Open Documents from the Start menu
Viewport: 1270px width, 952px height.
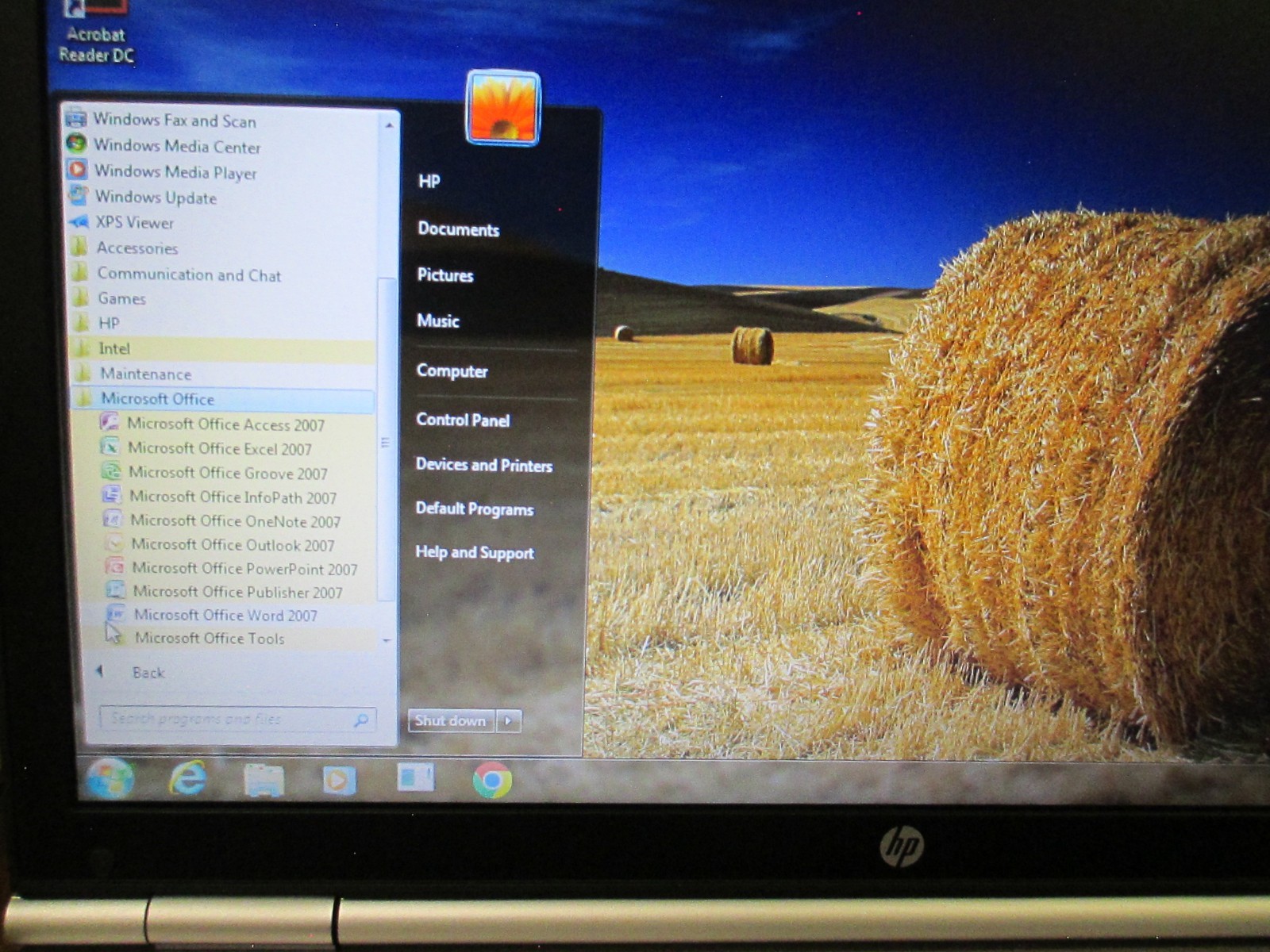coord(459,229)
